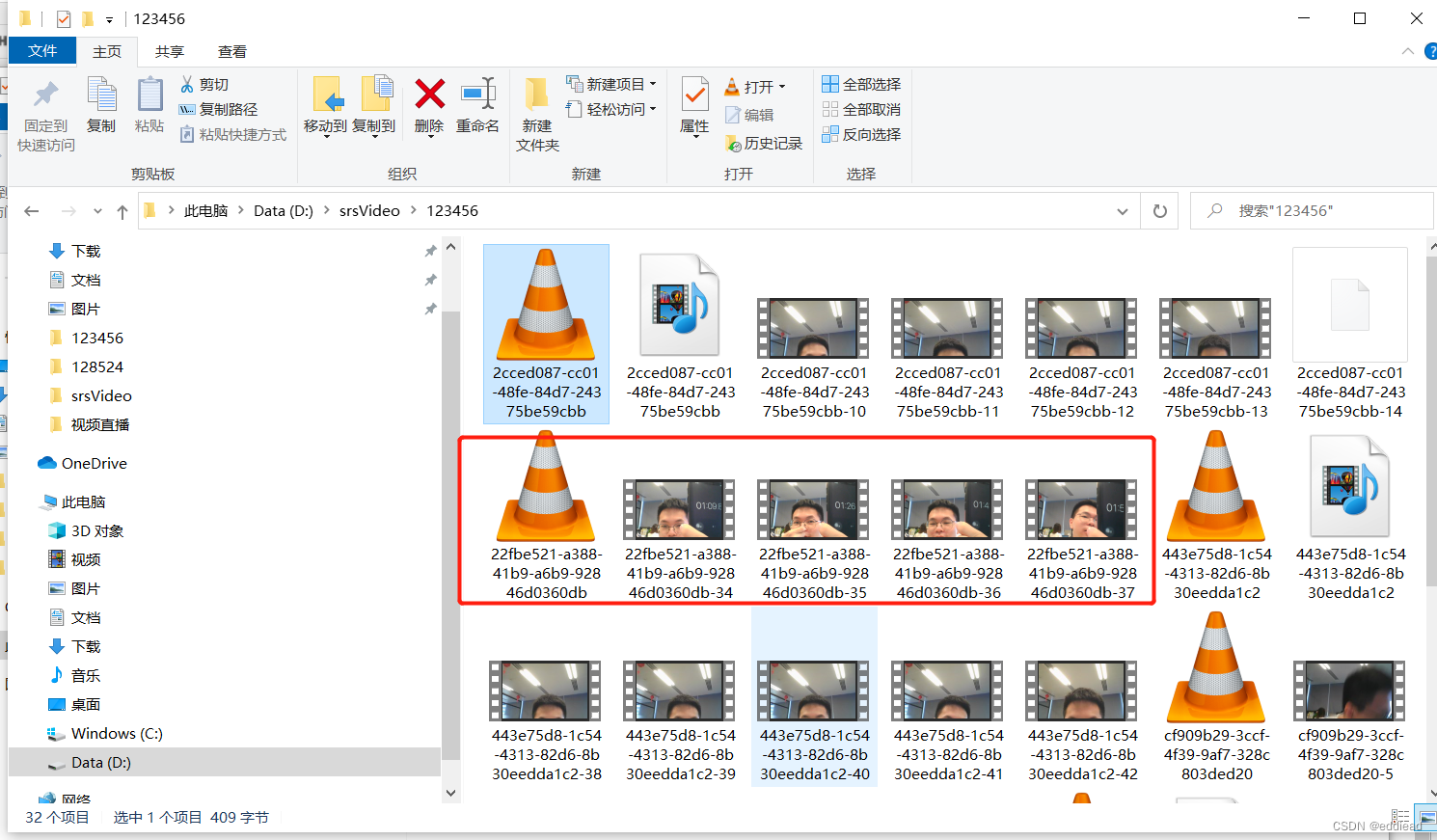1437x840 pixels.
Task: Select the 22fbe521 video thumbnail ending in -34
Action: (678, 509)
